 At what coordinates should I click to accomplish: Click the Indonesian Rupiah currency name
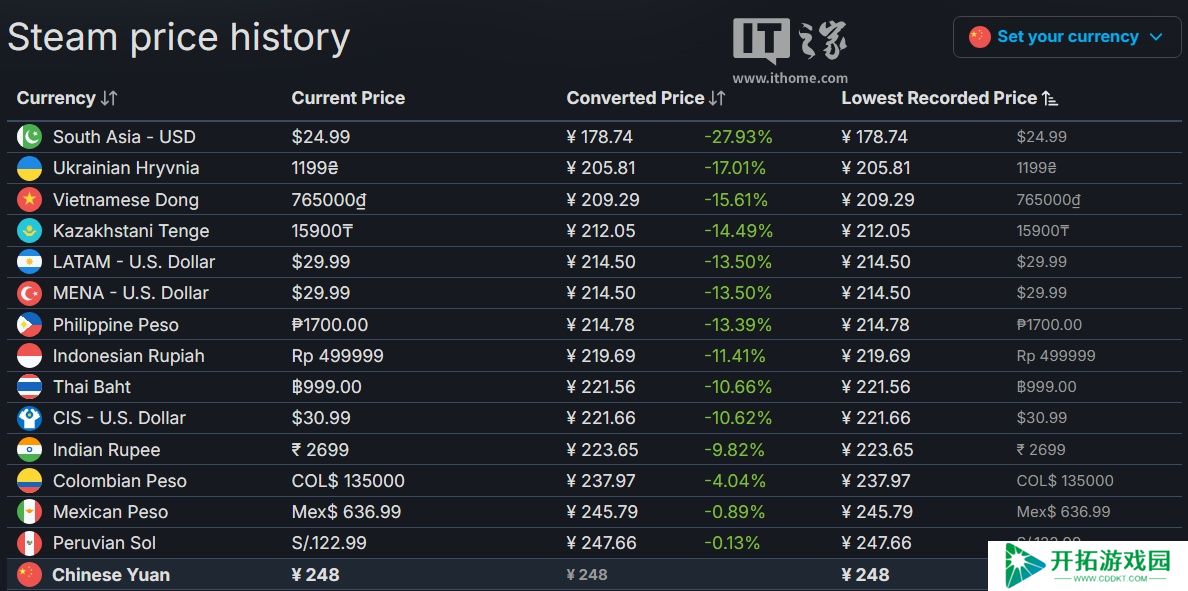[x=129, y=356]
